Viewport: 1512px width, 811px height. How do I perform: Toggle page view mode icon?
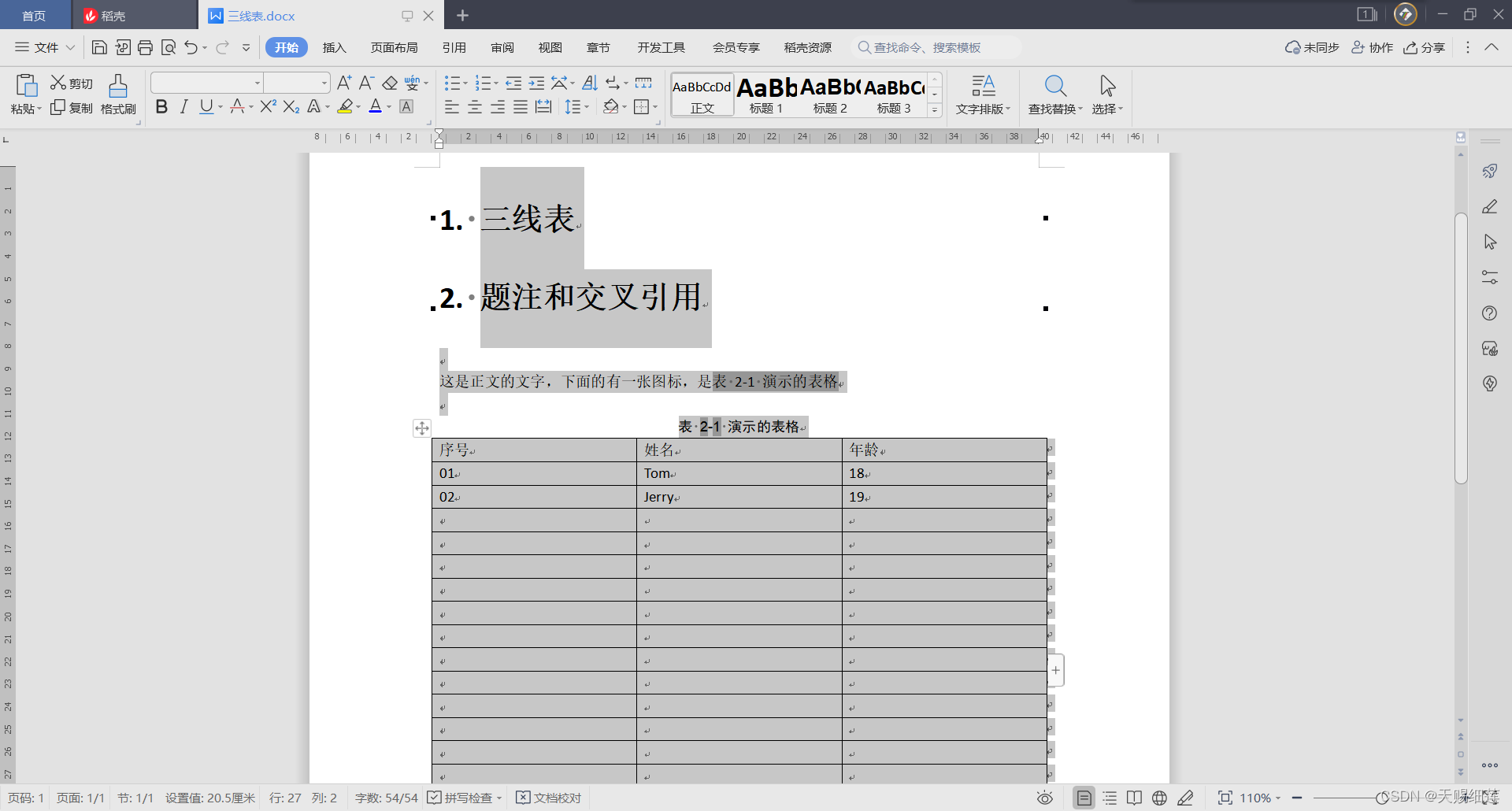click(x=1084, y=798)
